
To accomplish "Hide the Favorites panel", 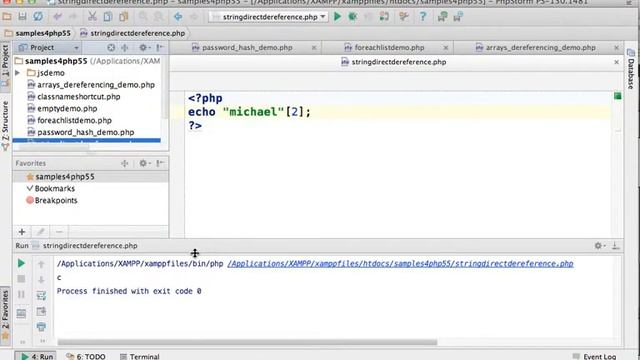I will point(160,163).
